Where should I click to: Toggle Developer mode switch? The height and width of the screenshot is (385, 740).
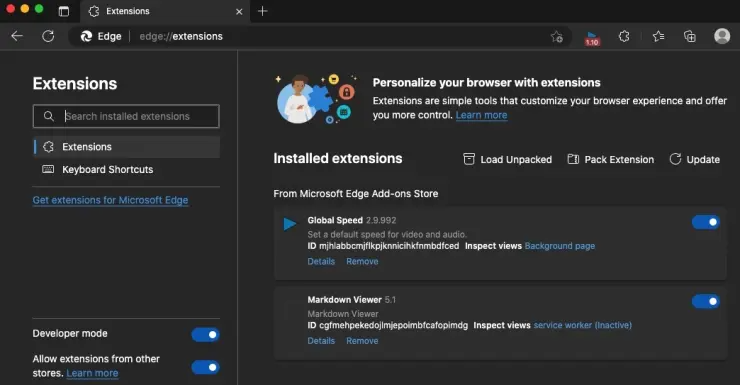point(205,335)
